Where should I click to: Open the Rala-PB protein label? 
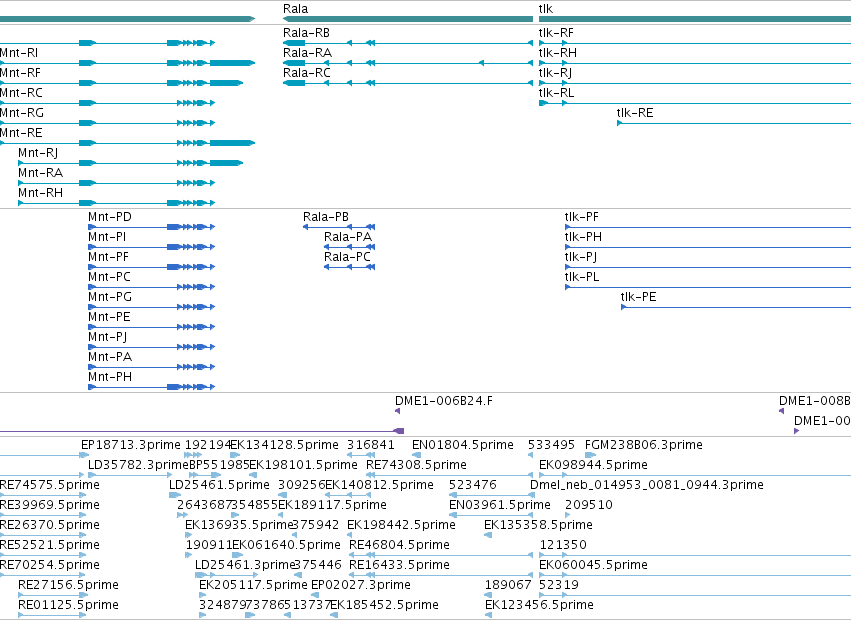pos(326,217)
